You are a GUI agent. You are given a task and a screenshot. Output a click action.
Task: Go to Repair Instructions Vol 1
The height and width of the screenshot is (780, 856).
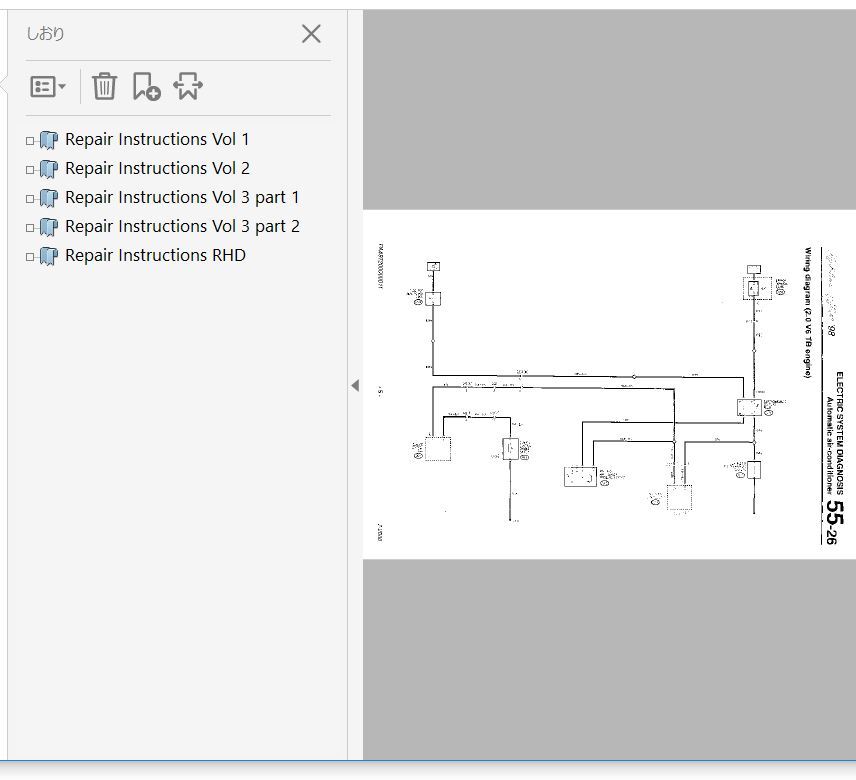point(157,140)
